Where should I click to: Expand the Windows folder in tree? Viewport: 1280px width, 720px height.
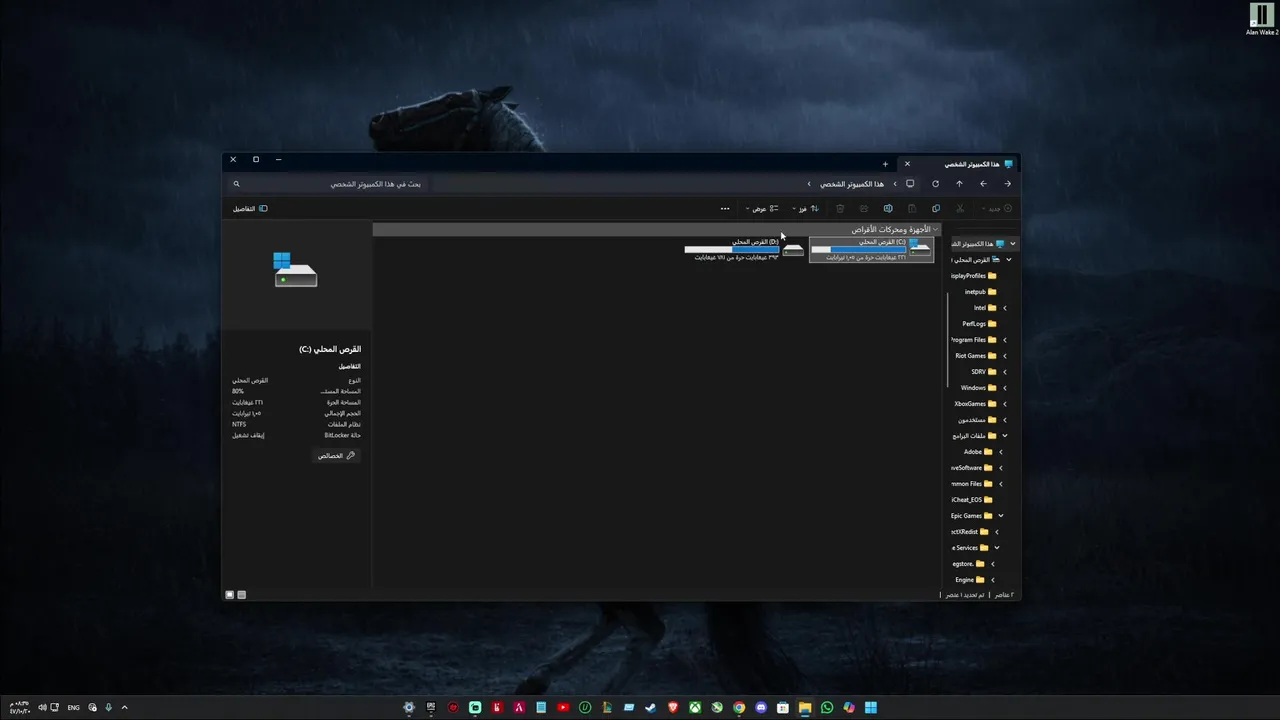[x=1004, y=388]
